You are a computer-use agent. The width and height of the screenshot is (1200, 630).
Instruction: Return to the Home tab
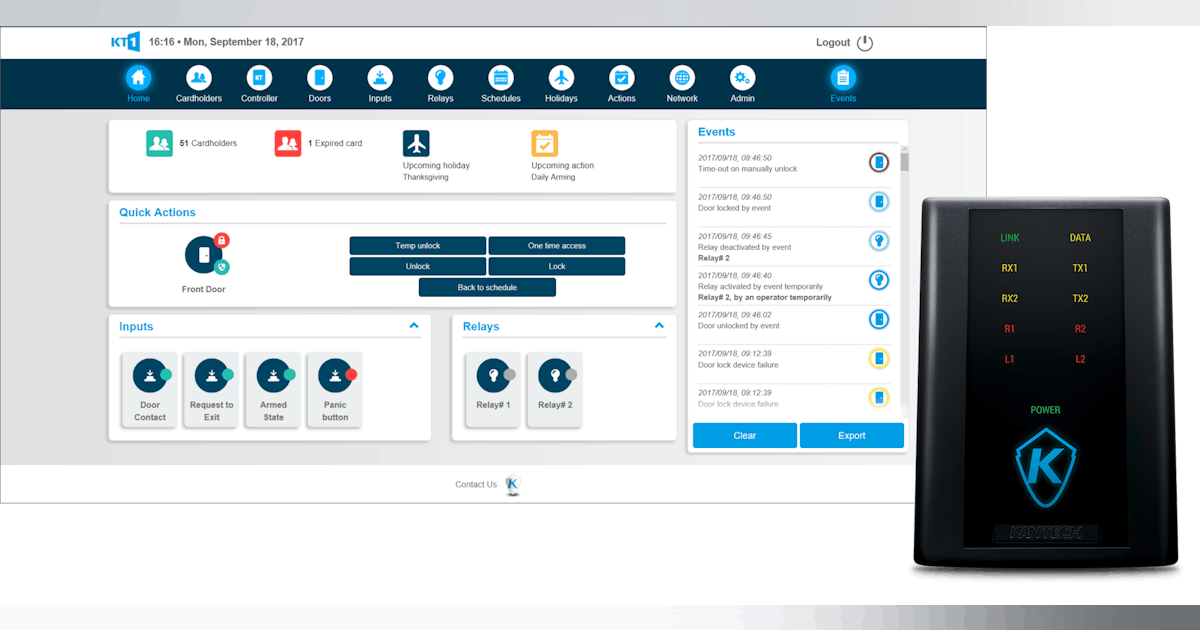[138, 77]
